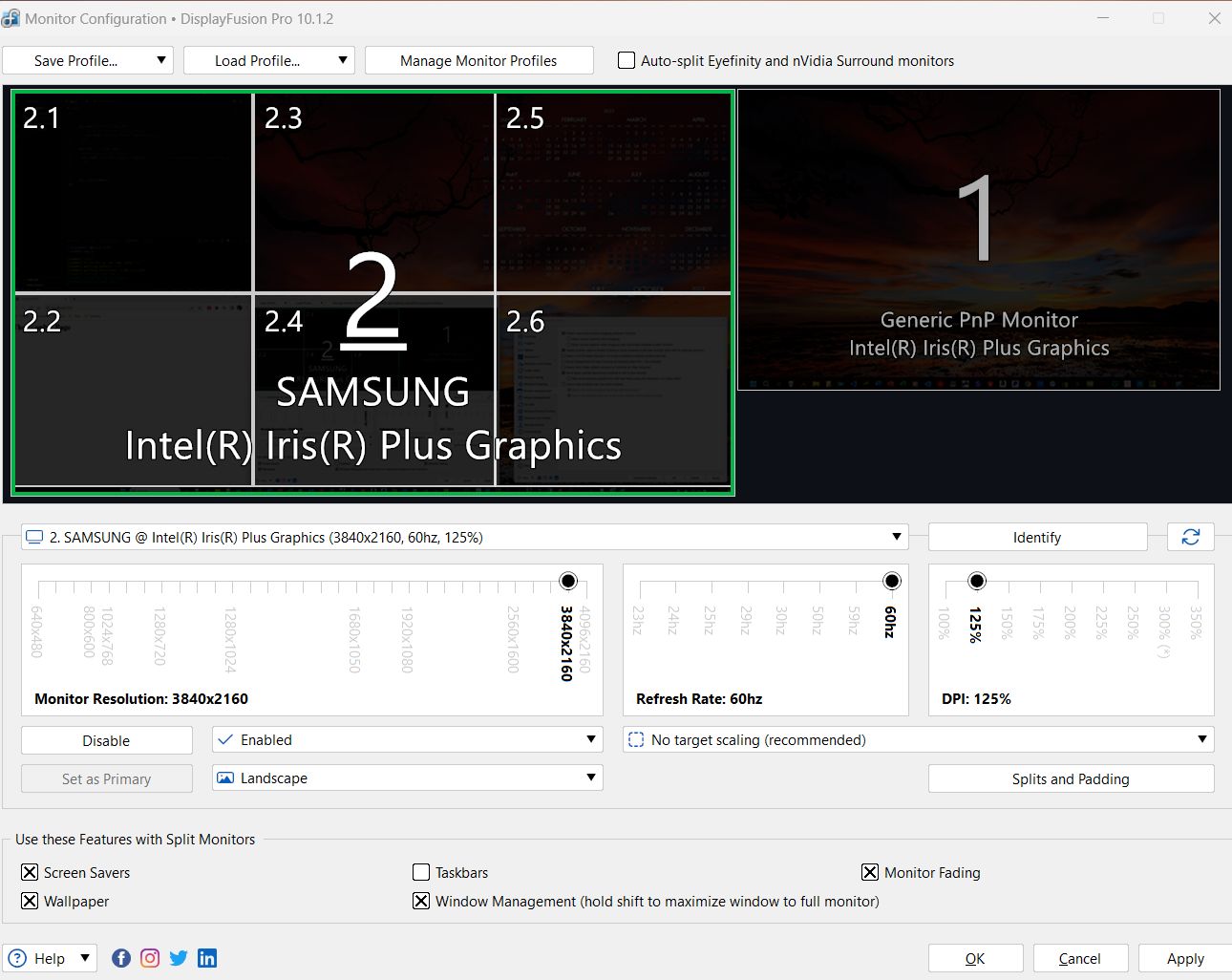Select the Generic PnP Monitor 1 preview
1232x980 pixels.
[x=978, y=239]
